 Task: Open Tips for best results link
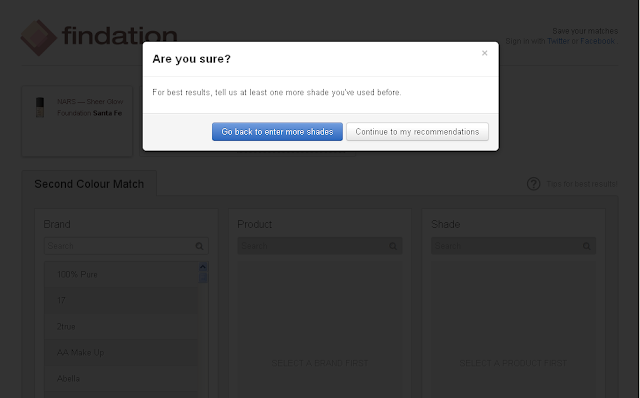tap(582, 184)
